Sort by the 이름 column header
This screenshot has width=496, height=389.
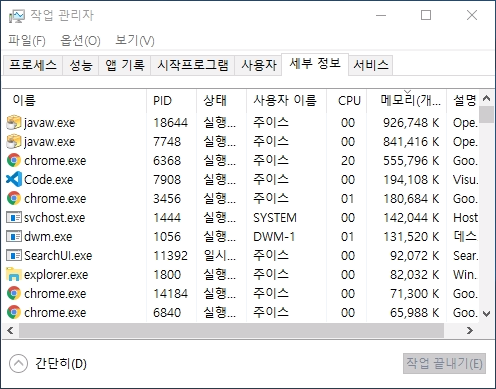tap(74, 100)
